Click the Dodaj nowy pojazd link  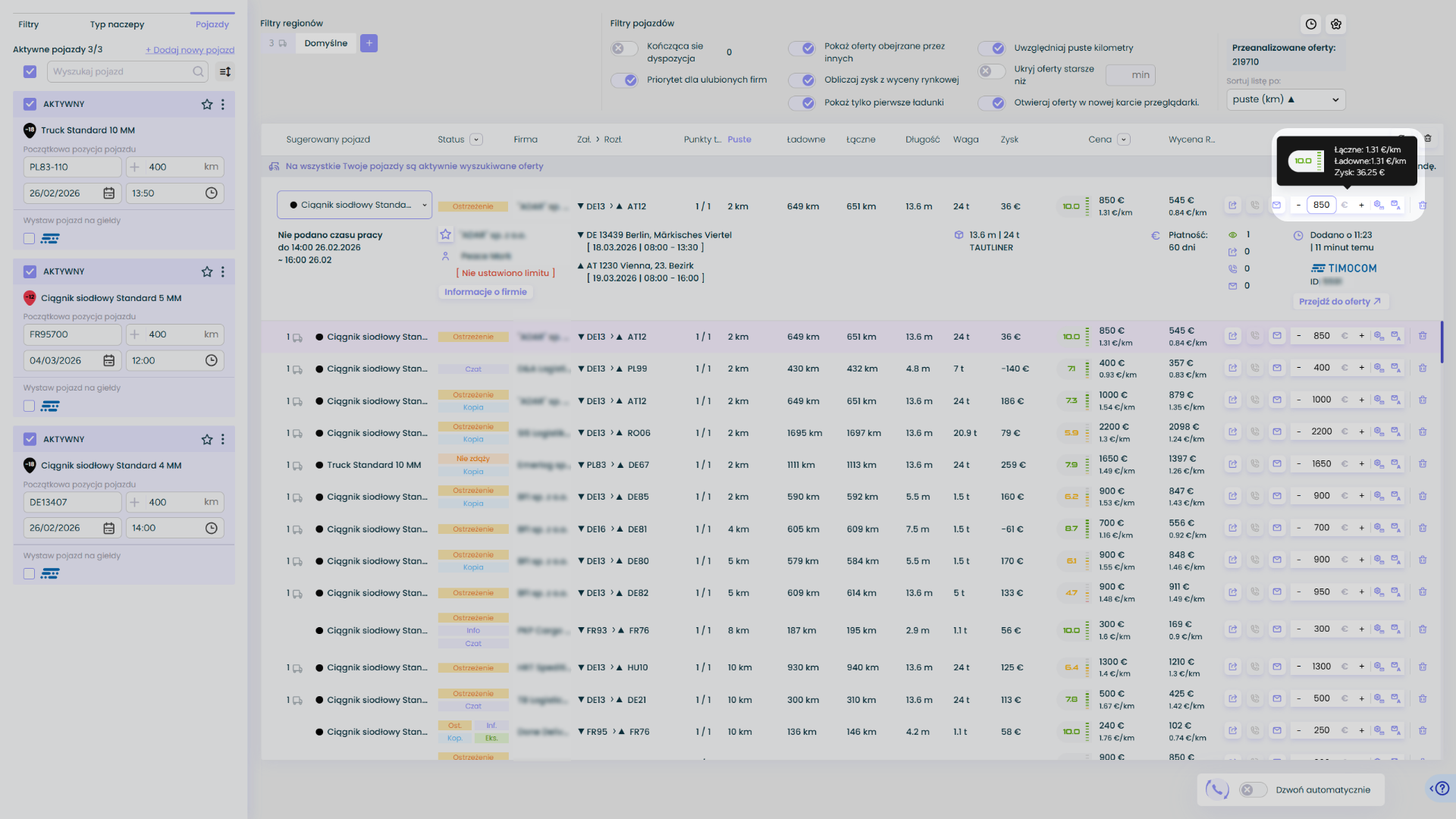tap(190, 50)
